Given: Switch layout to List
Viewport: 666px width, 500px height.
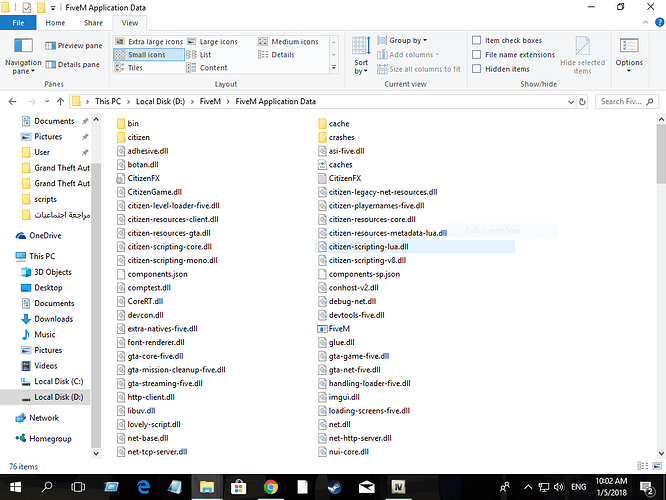Looking at the screenshot, I should coord(199,54).
